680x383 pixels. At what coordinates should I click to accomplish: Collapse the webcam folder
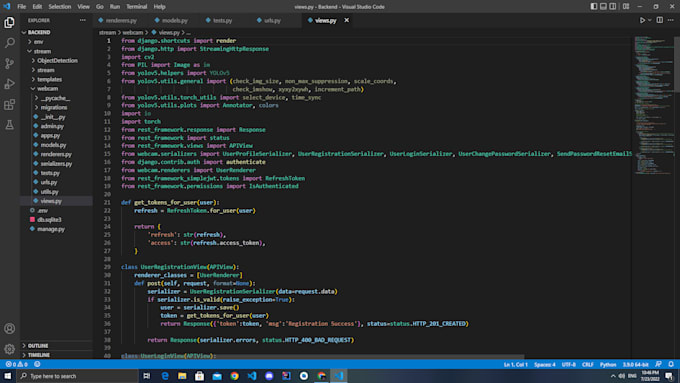coord(47,88)
